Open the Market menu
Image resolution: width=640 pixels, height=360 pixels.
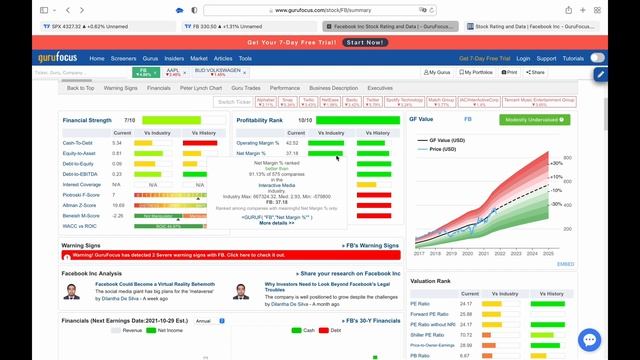coord(199,58)
